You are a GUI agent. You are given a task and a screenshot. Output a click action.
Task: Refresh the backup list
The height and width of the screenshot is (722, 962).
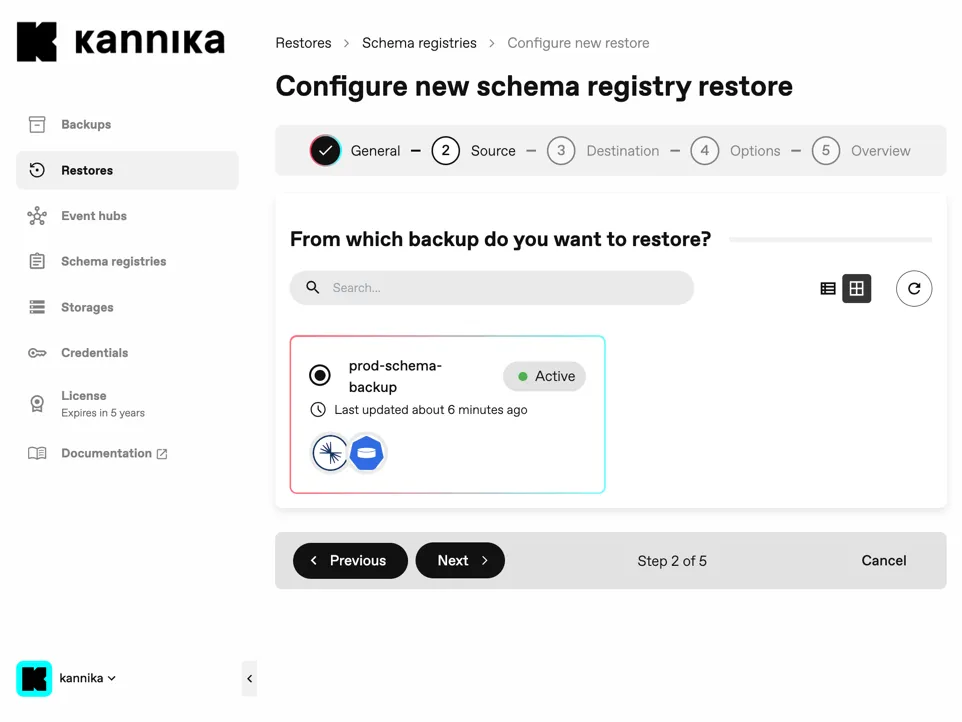tap(913, 288)
